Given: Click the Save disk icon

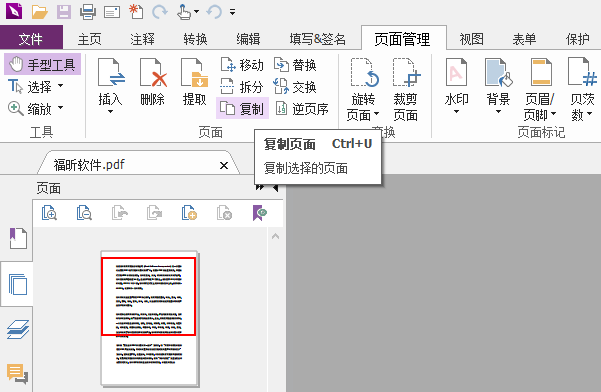Looking at the screenshot, I should (64, 12).
